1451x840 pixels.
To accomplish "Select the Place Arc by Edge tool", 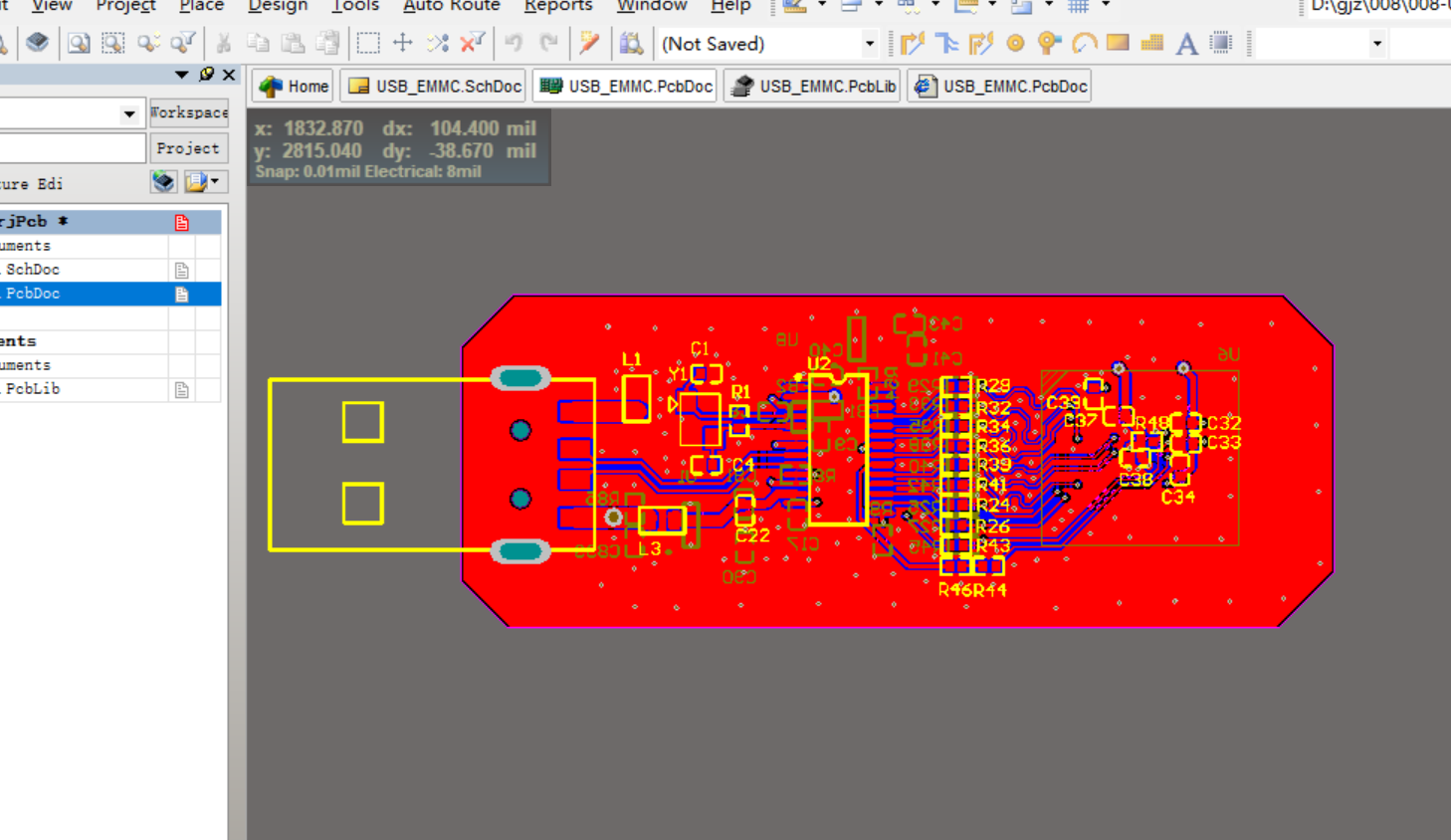I will pos(1084,43).
